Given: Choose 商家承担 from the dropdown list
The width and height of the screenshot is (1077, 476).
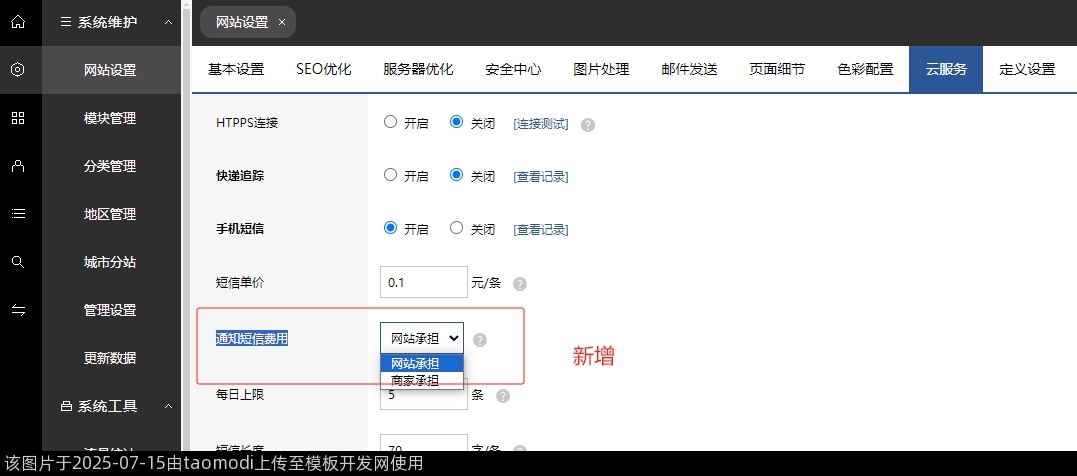Looking at the screenshot, I should click(415, 380).
